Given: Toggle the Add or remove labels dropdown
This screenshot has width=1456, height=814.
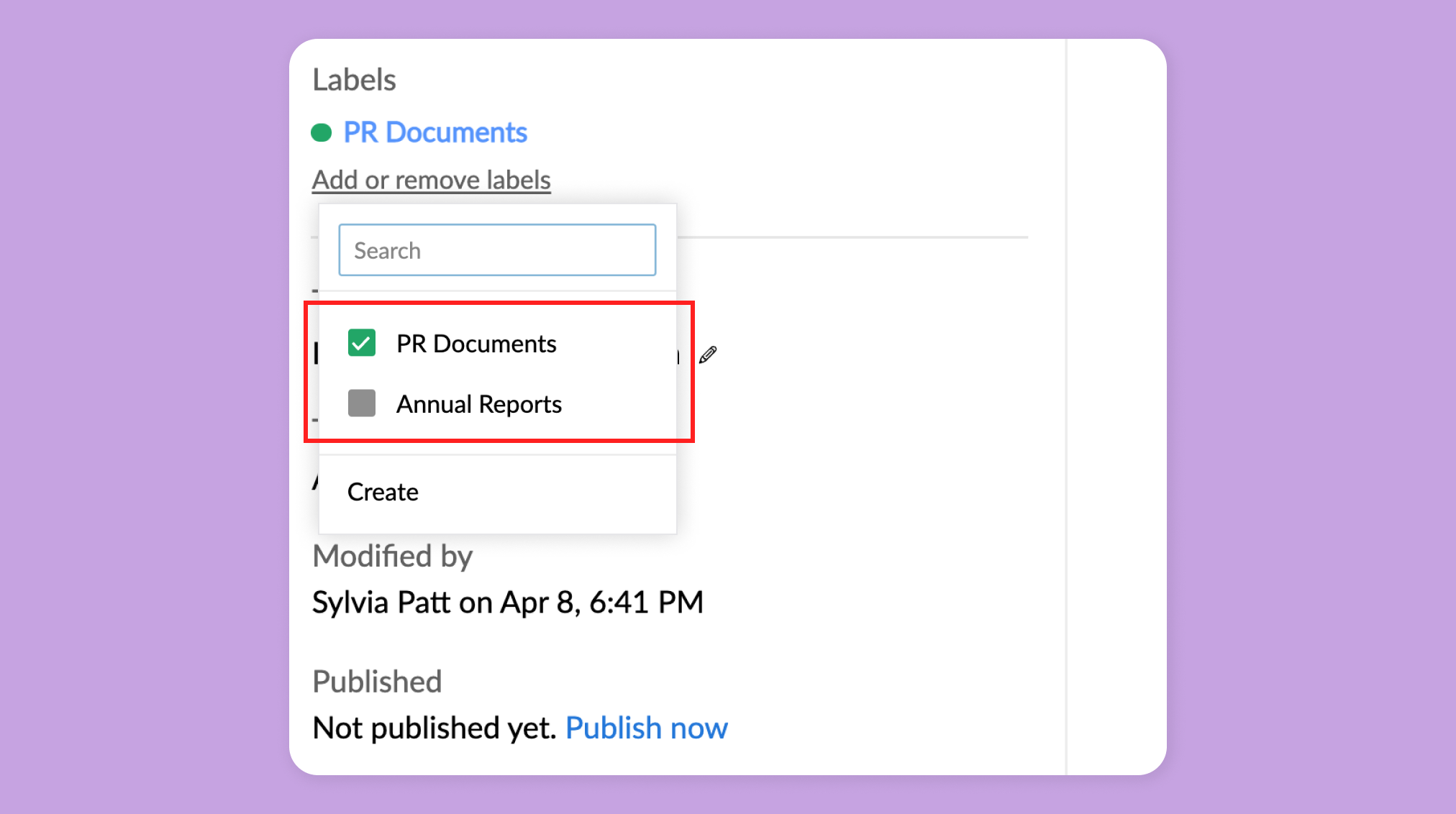Looking at the screenshot, I should pos(431,180).
